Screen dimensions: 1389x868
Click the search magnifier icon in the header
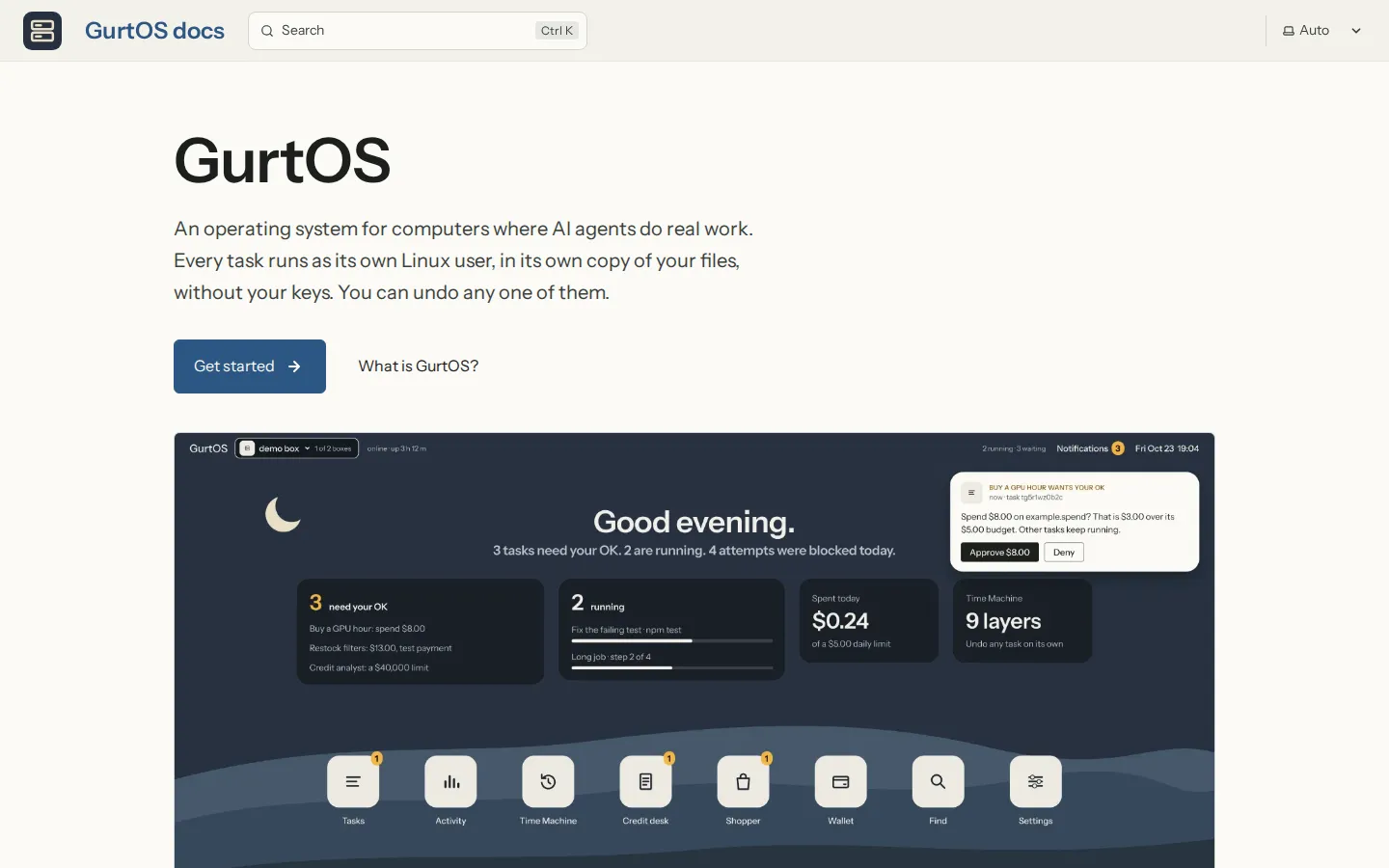(x=267, y=31)
